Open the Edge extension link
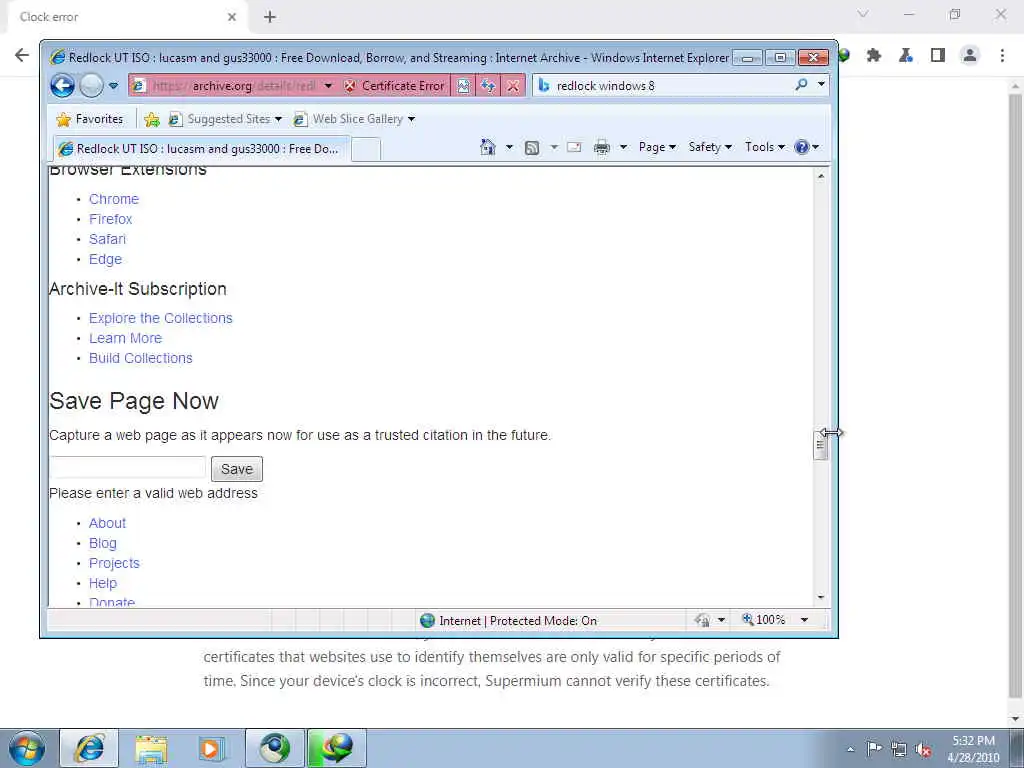 (x=105, y=259)
